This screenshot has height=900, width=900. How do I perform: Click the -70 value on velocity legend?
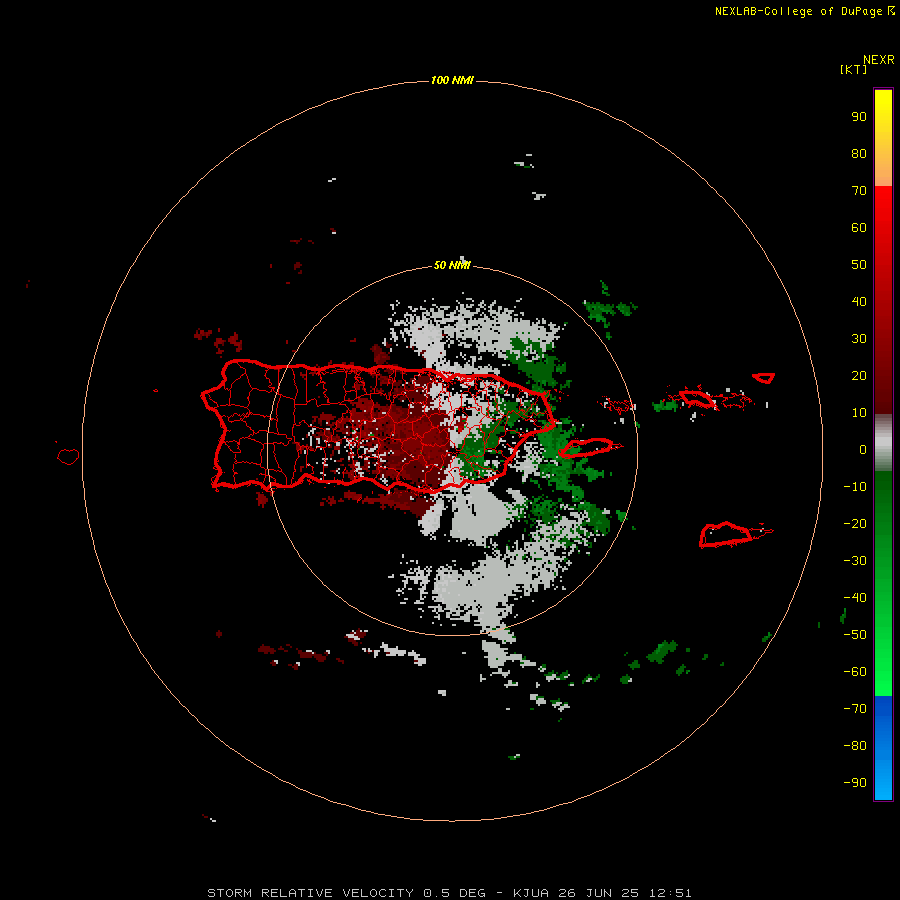point(855,709)
